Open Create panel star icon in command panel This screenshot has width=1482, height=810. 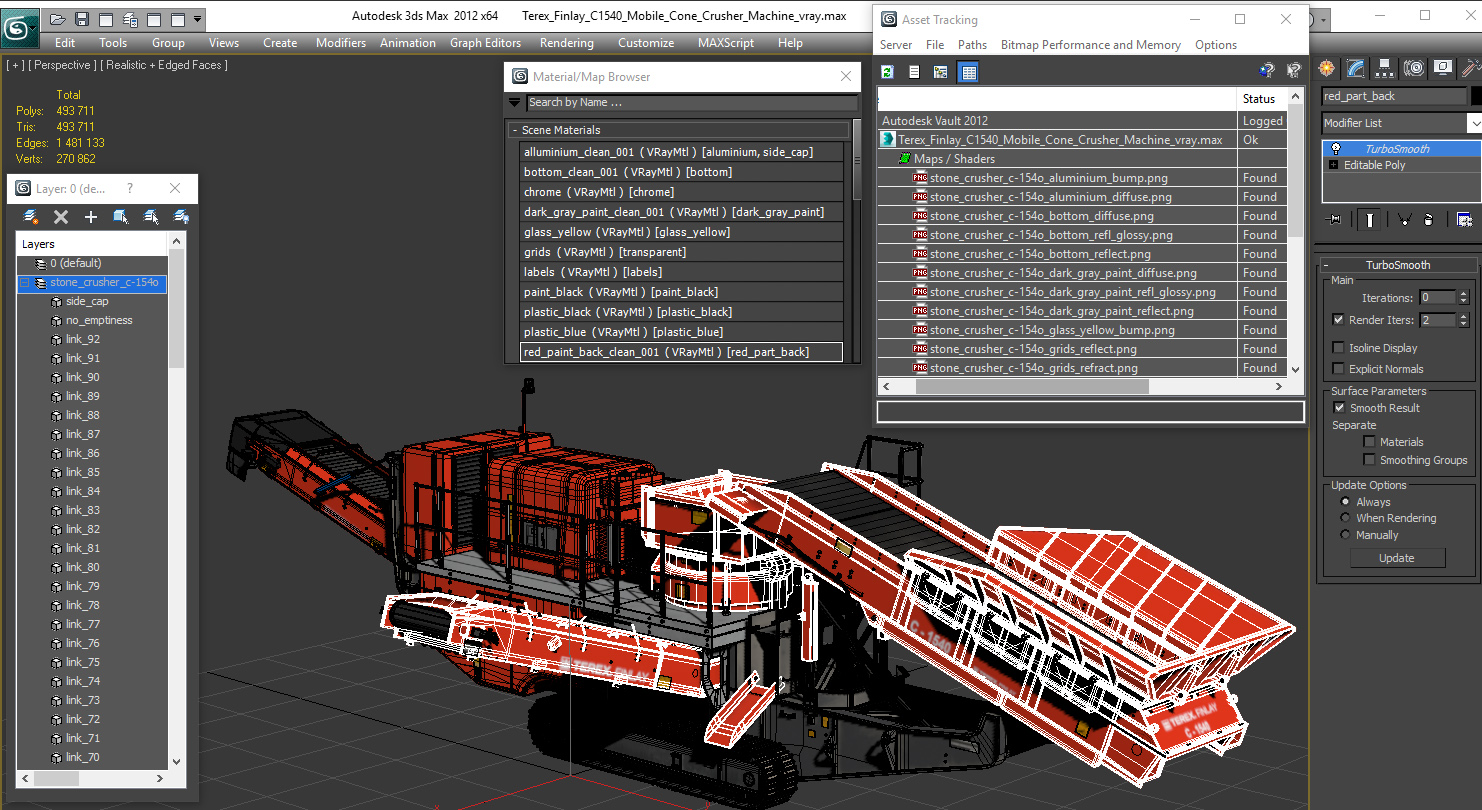point(1326,68)
